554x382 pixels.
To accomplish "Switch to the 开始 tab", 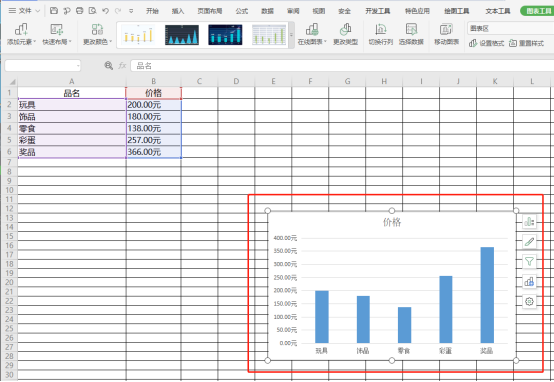I will point(152,11).
